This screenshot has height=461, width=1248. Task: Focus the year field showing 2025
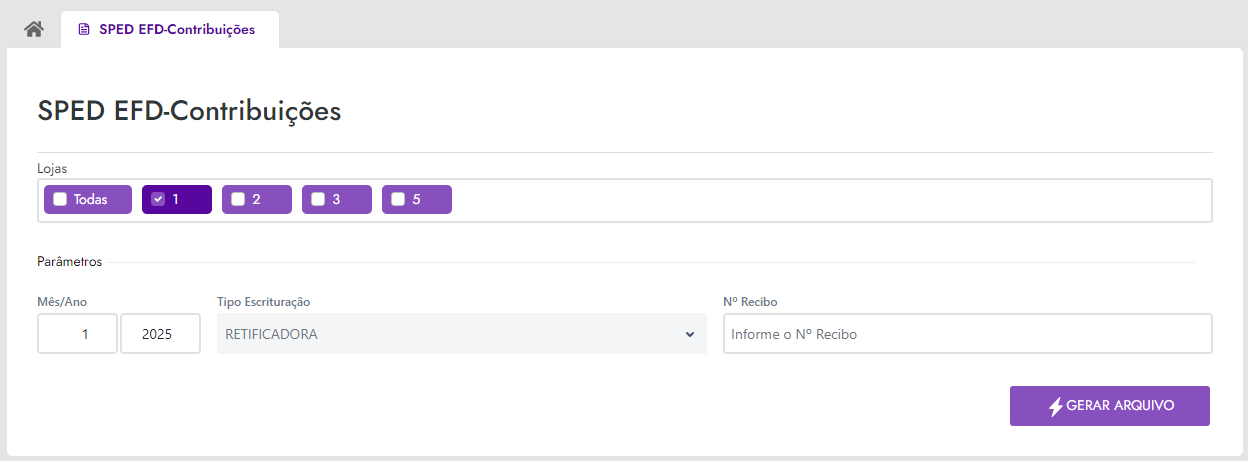click(160, 334)
